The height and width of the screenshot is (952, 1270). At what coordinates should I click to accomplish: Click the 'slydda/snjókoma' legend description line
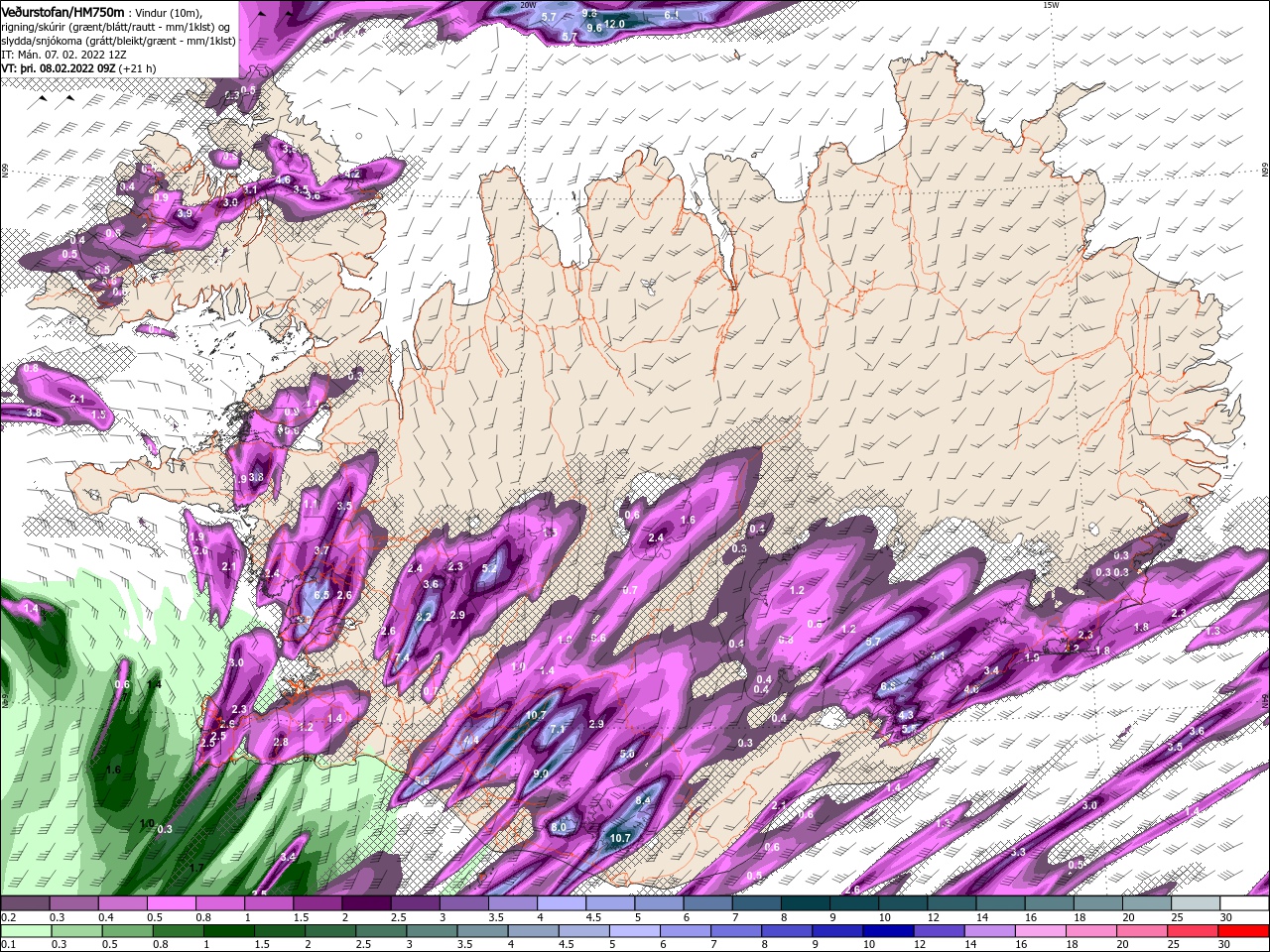(117, 41)
